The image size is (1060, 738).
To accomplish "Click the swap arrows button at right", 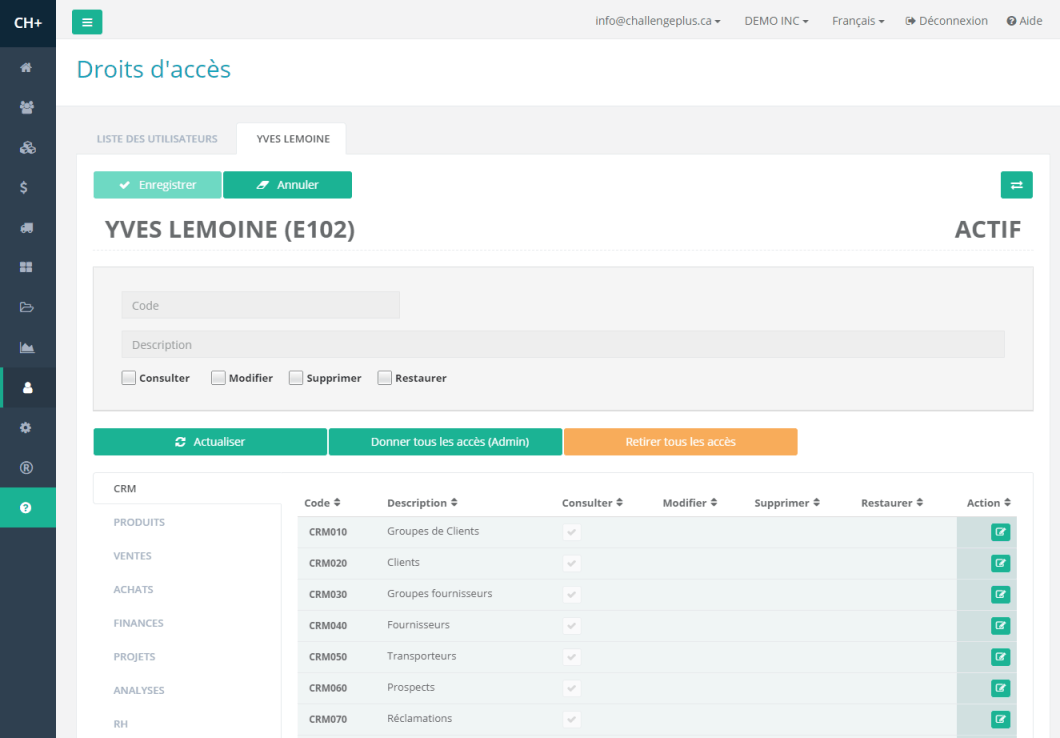I will (x=1016, y=185).
